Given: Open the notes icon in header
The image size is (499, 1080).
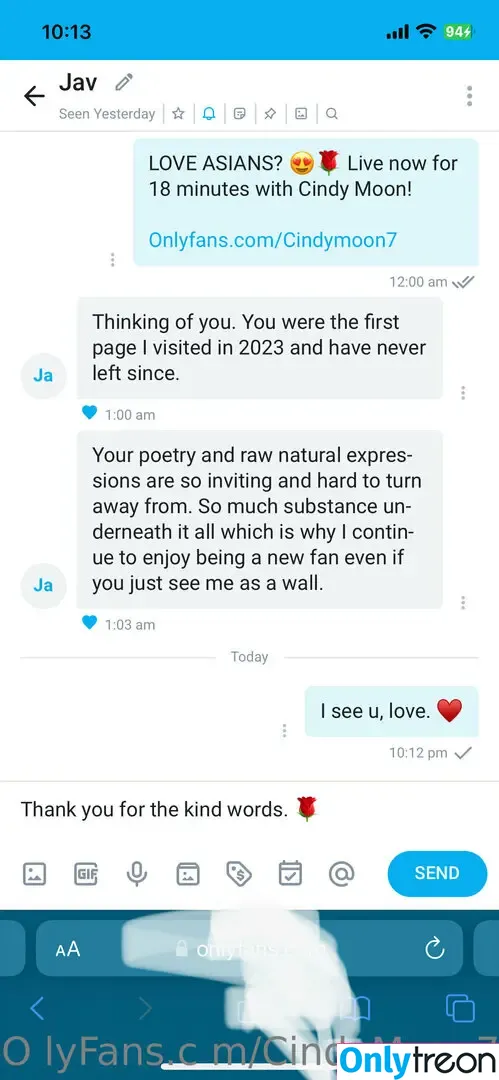Looking at the screenshot, I should [x=239, y=114].
